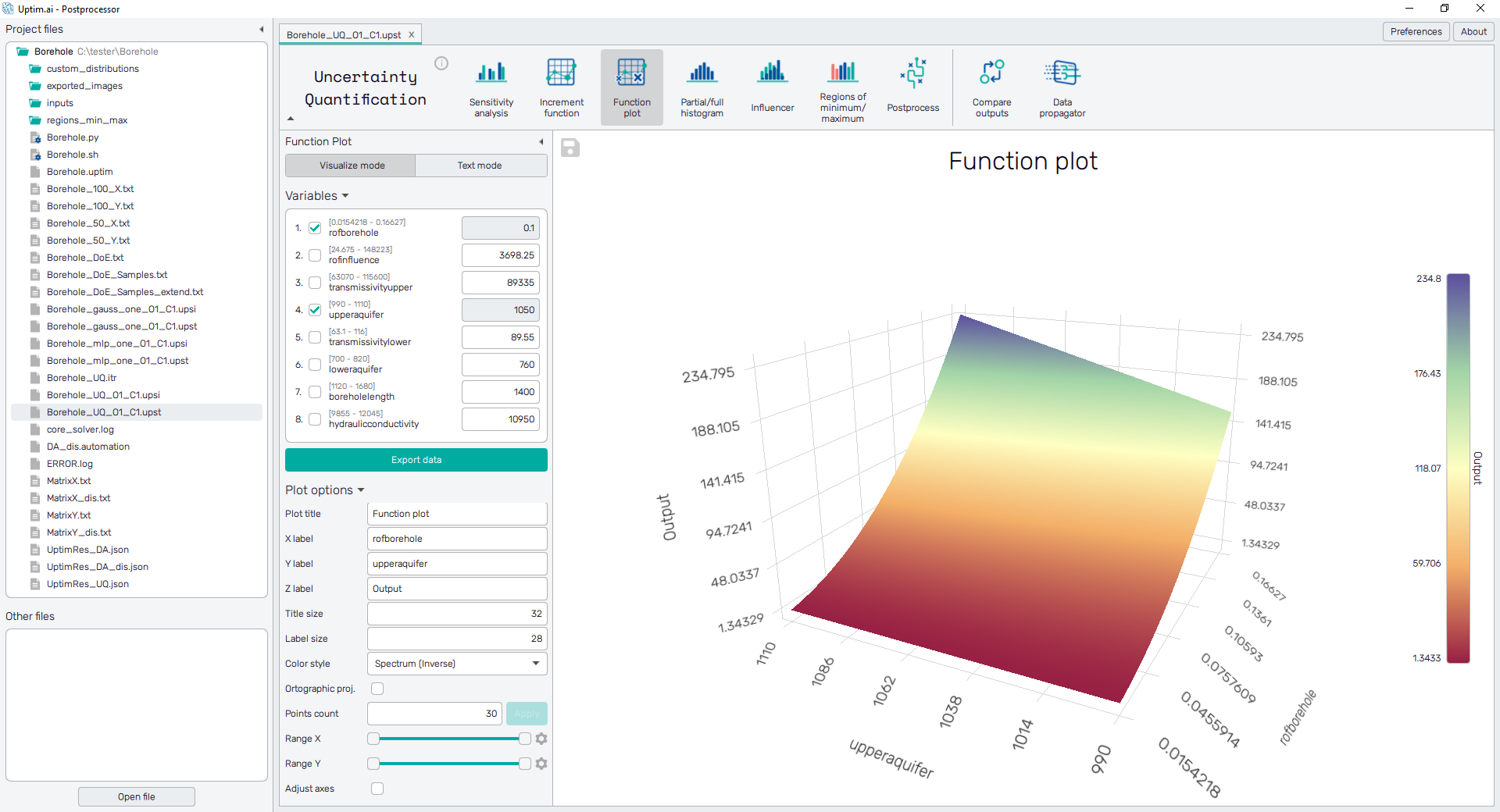Open the Compare outputs tool
Image resolution: width=1500 pixels, height=812 pixels.
click(991, 88)
